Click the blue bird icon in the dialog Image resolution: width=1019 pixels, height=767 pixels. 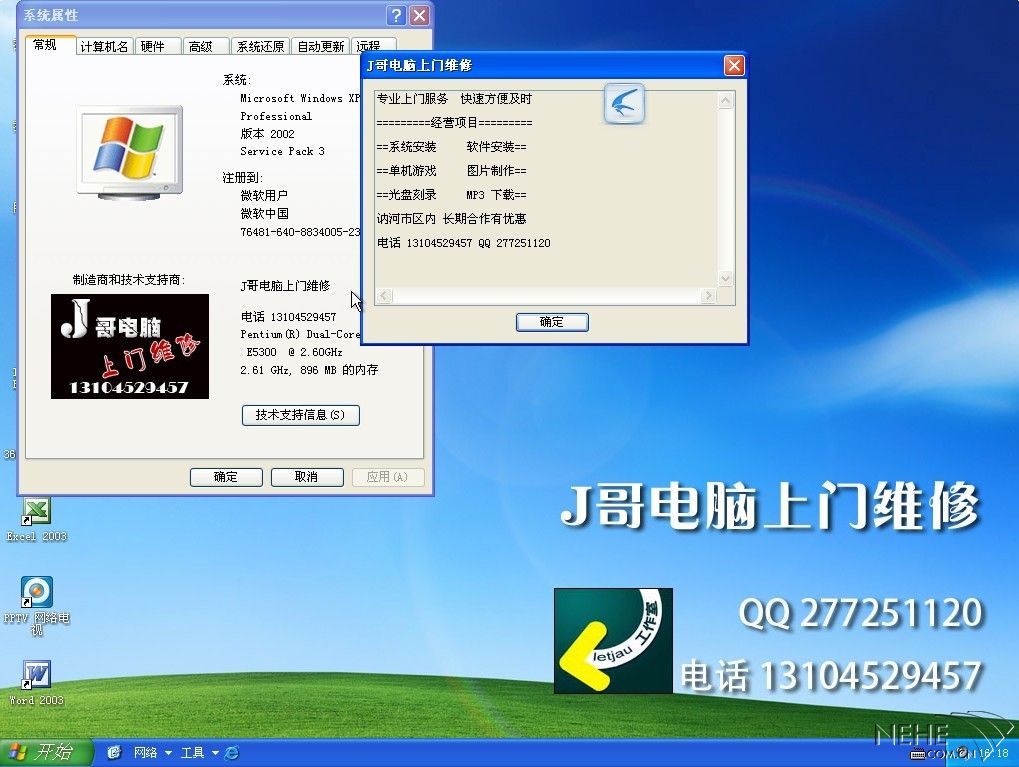[x=624, y=103]
